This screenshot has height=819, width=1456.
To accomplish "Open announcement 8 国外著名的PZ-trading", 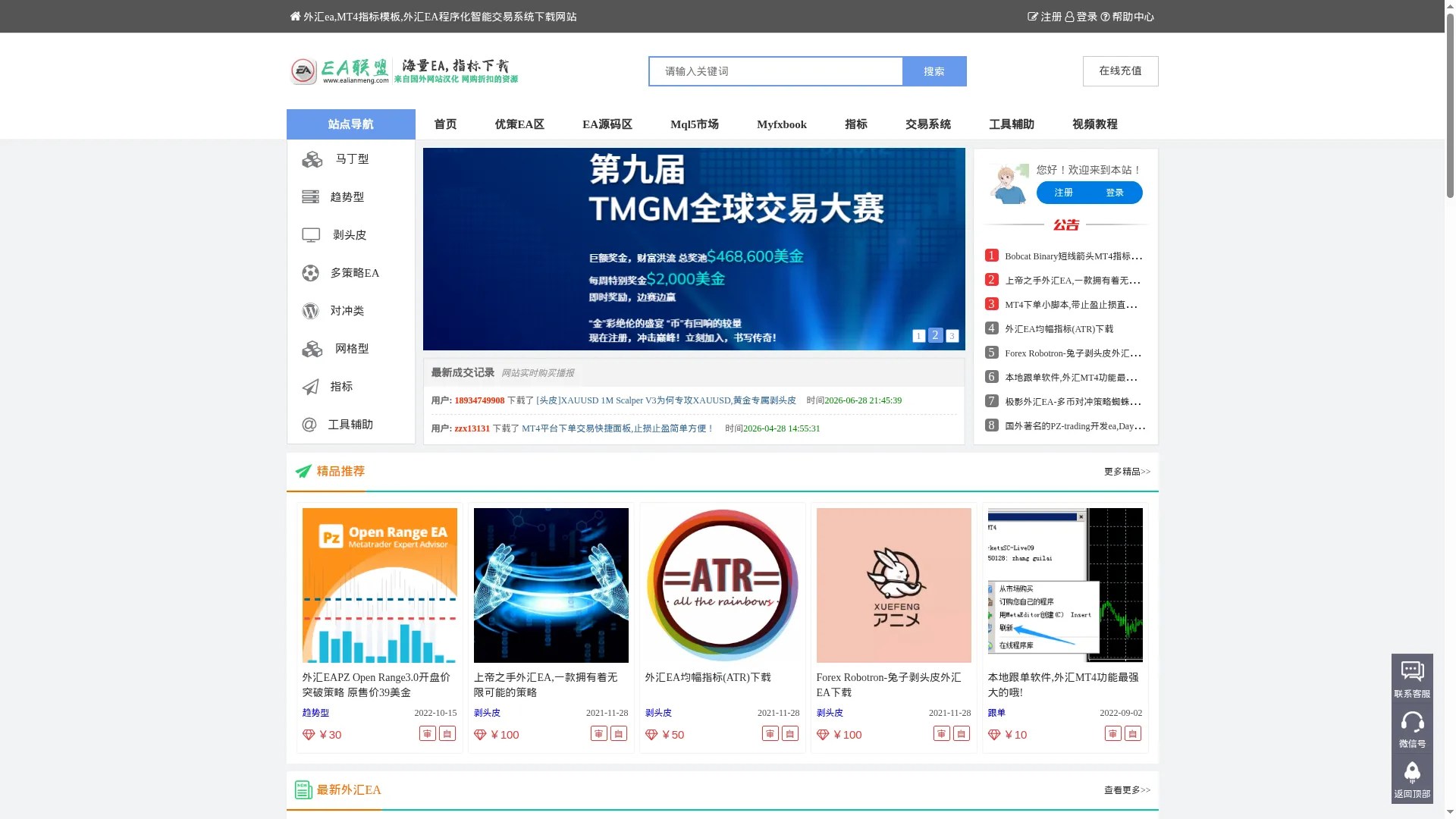I will click(1075, 426).
